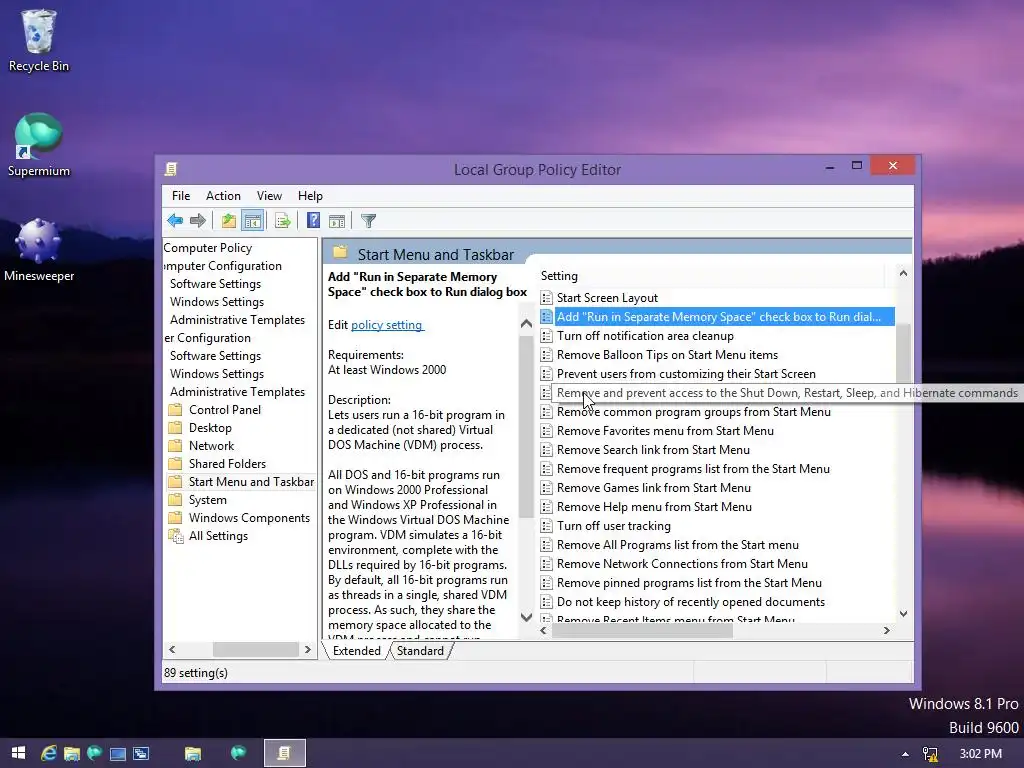The image size is (1024, 768).
Task: Show hidden icons in the system tray
Action: click(x=905, y=754)
